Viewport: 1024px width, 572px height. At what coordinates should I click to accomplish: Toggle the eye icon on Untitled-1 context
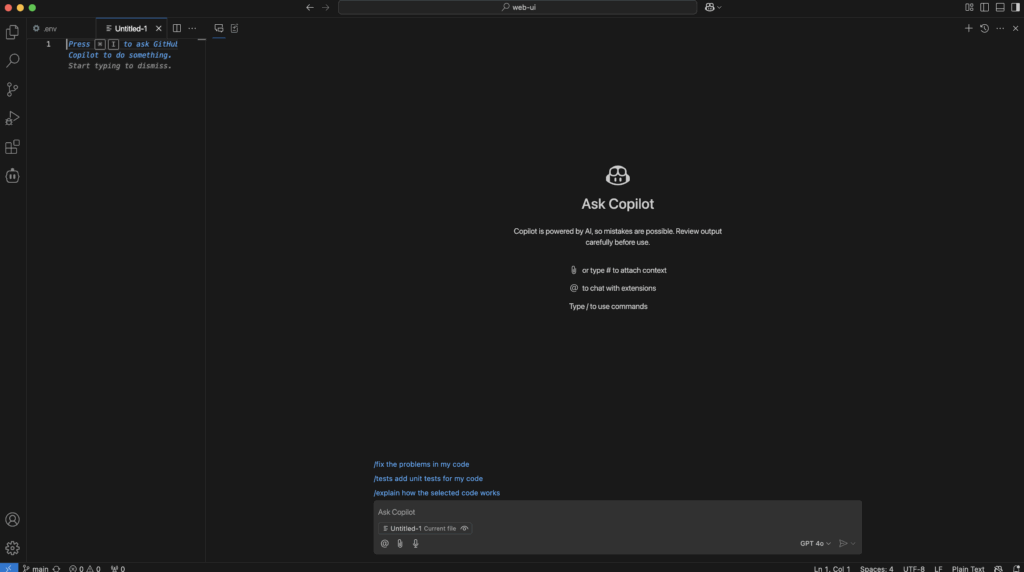click(464, 528)
